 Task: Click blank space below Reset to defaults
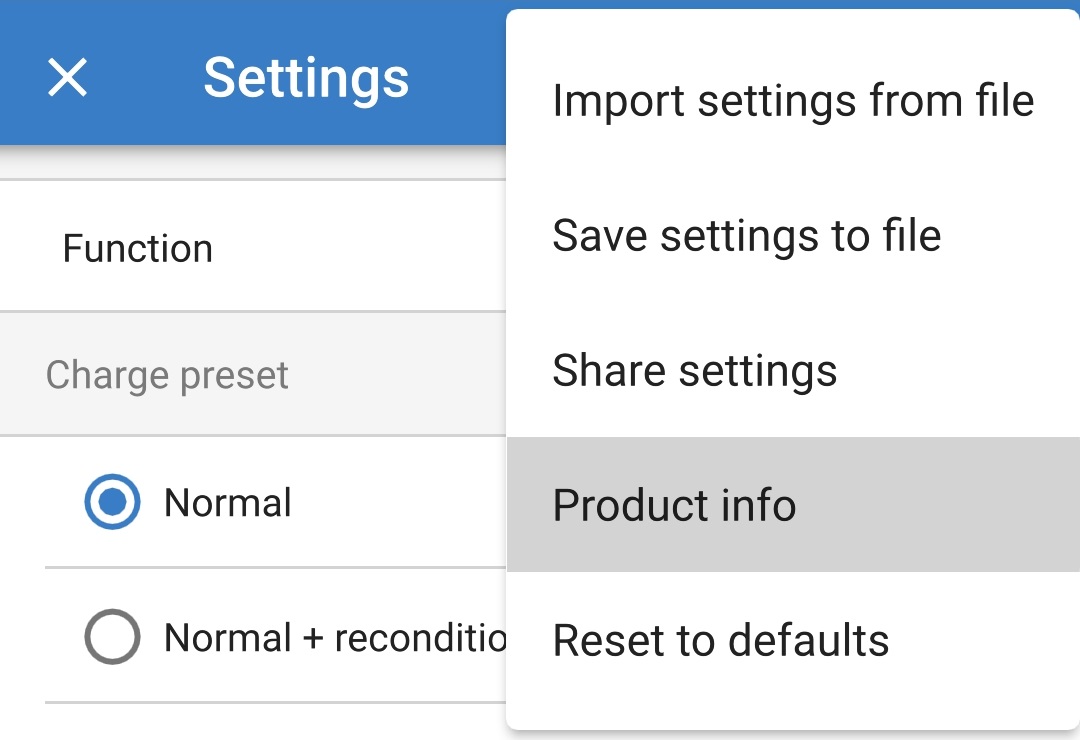click(x=792, y=705)
